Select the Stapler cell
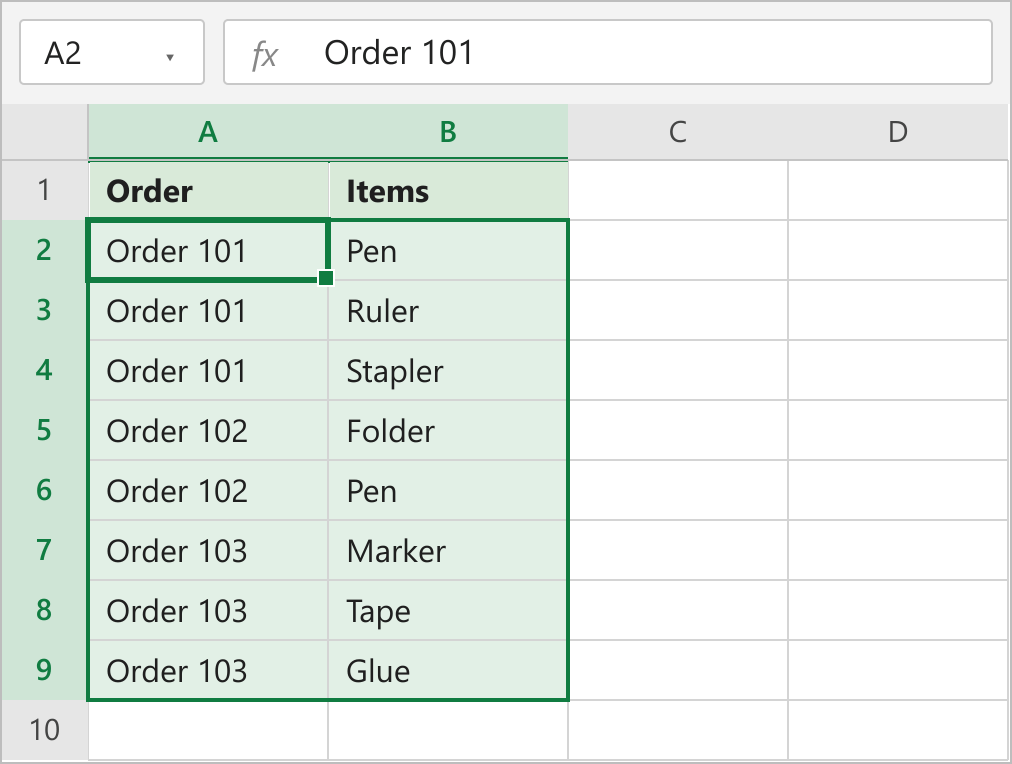 pyautogui.click(x=448, y=370)
